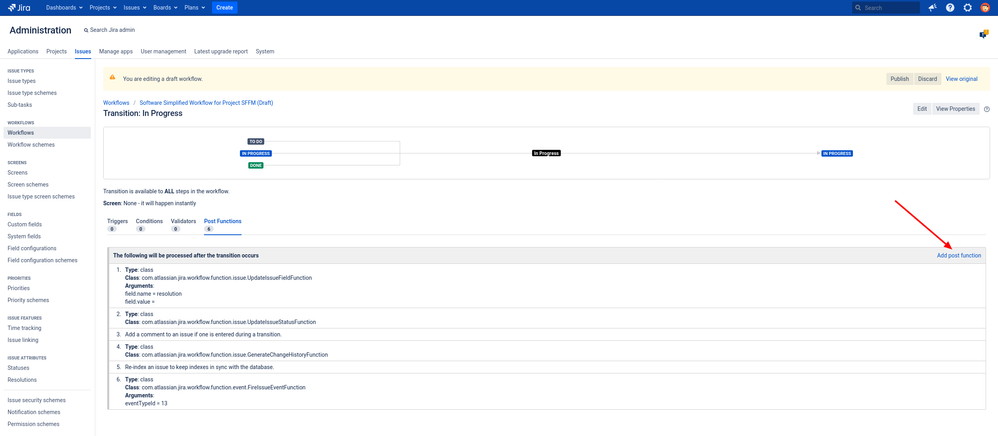Image resolution: width=998 pixels, height=436 pixels.
Task: Open Workflow schemes in sidebar
Action: (31, 144)
